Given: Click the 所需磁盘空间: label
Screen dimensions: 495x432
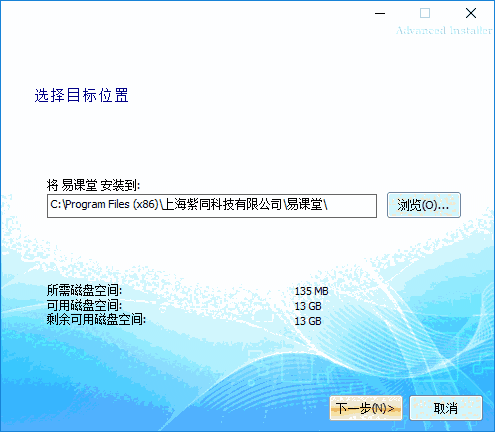Looking at the screenshot, I should [x=84, y=290].
